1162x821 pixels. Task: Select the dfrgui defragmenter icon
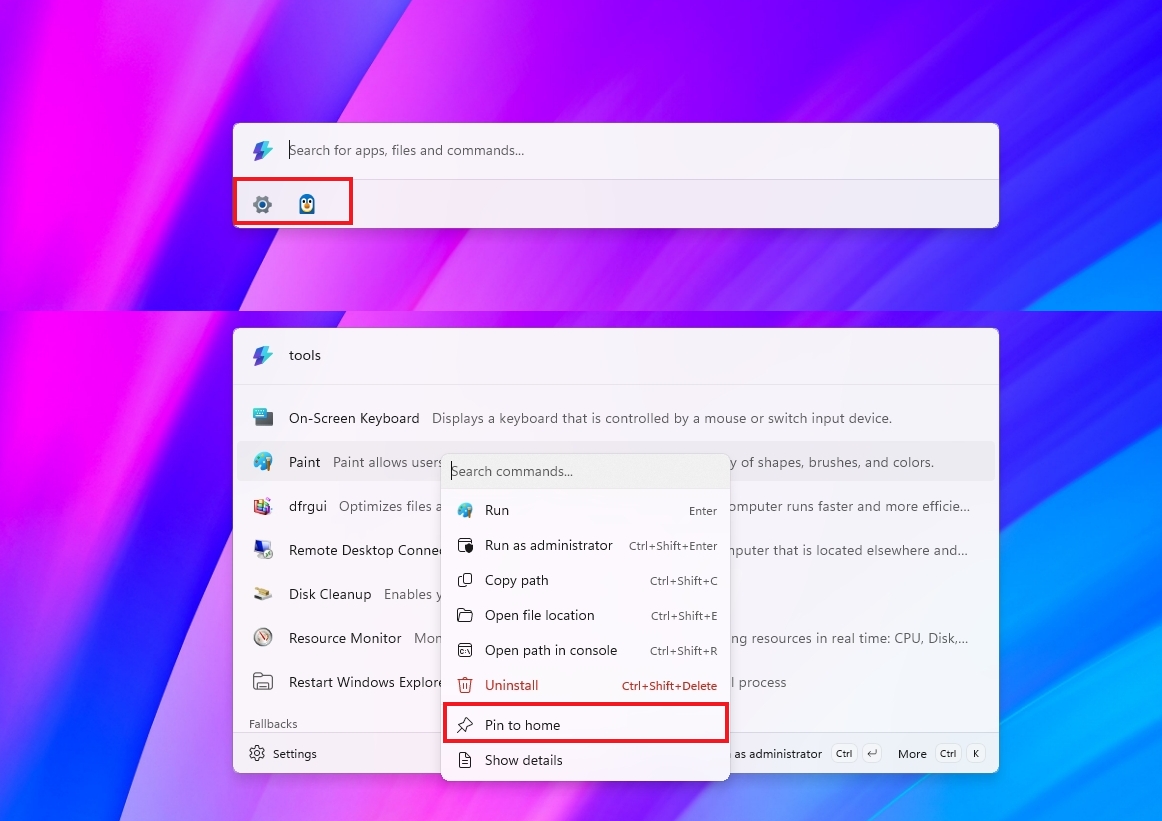(262, 506)
